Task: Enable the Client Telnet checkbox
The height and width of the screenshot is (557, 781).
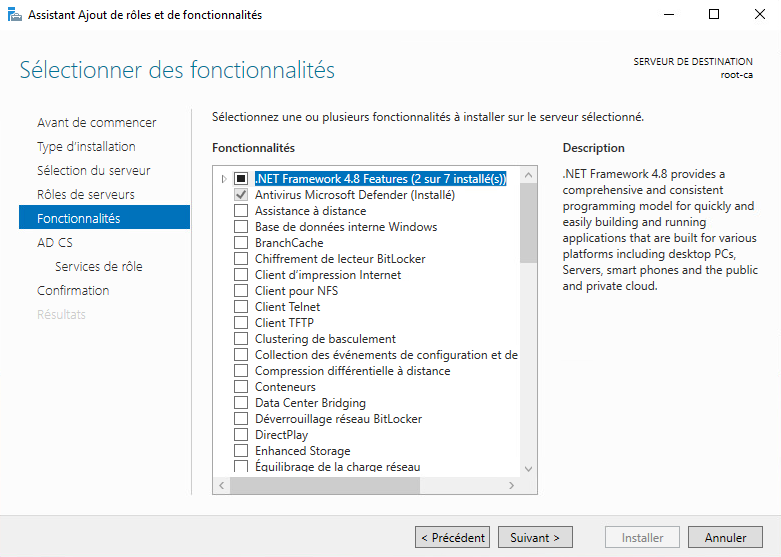Action: click(x=241, y=306)
